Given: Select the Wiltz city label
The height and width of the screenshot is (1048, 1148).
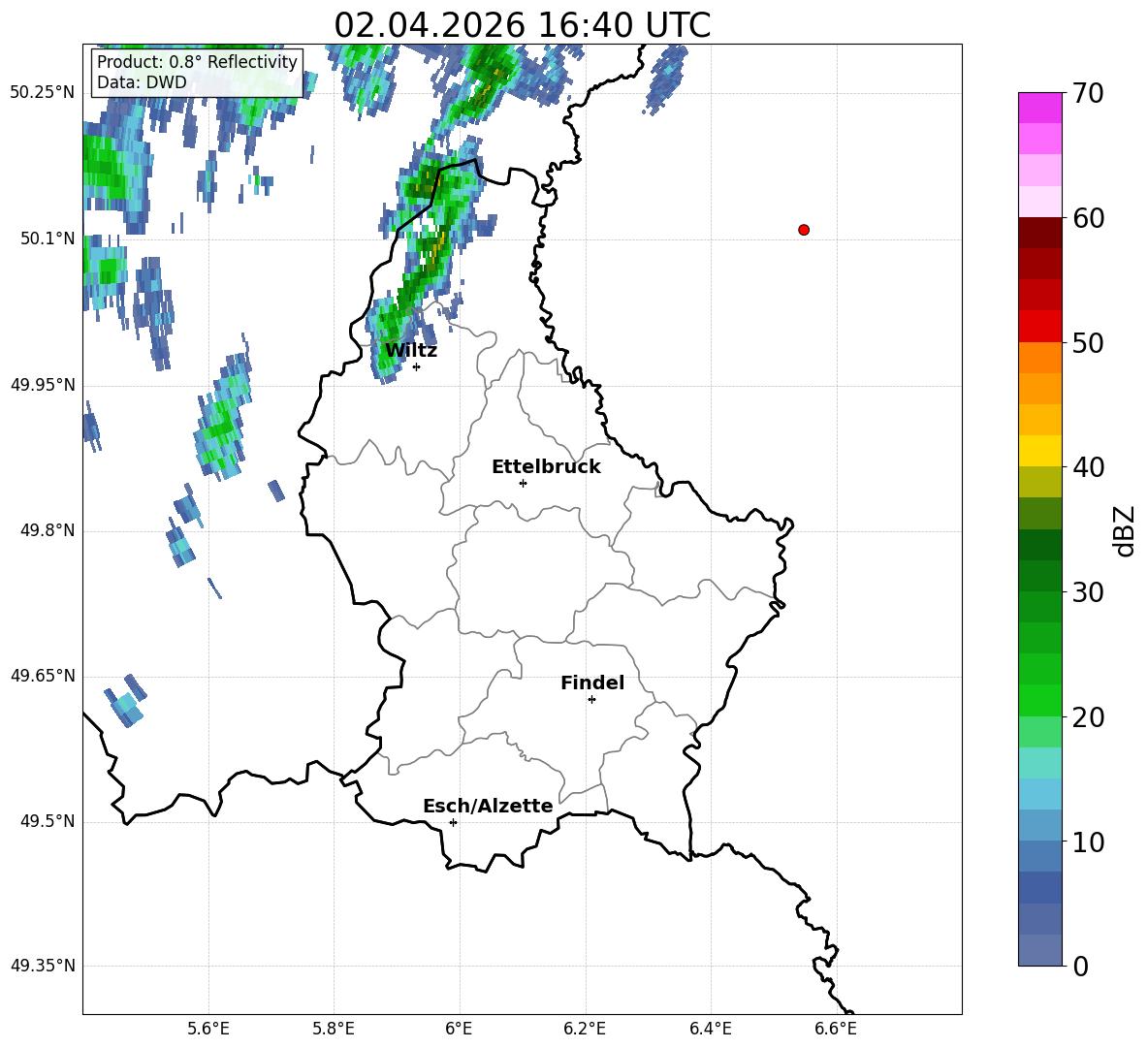Looking at the screenshot, I should [x=411, y=351].
